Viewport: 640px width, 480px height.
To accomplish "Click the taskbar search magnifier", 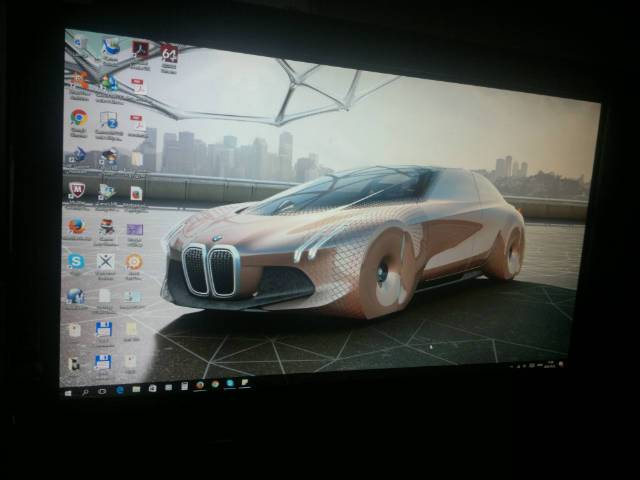I will click(x=85, y=391).
